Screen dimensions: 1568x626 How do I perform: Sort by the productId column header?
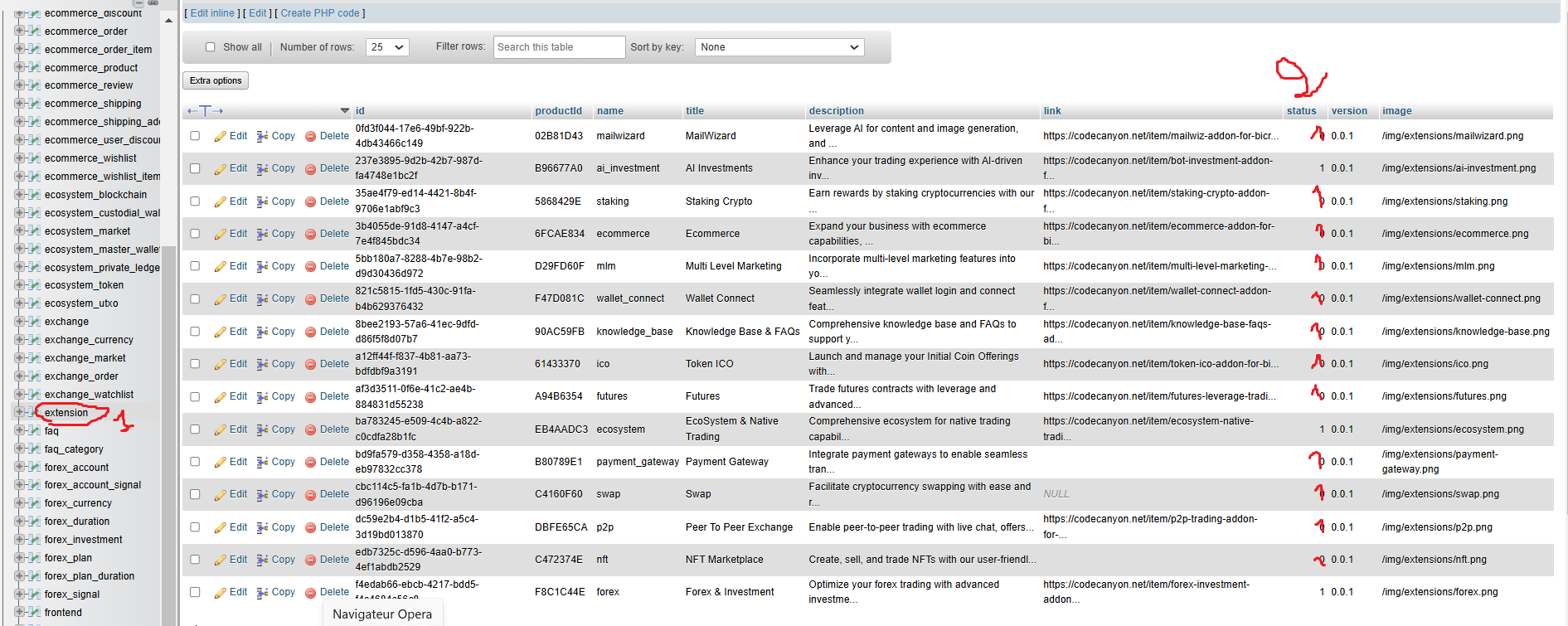click(x=558, y=111)
